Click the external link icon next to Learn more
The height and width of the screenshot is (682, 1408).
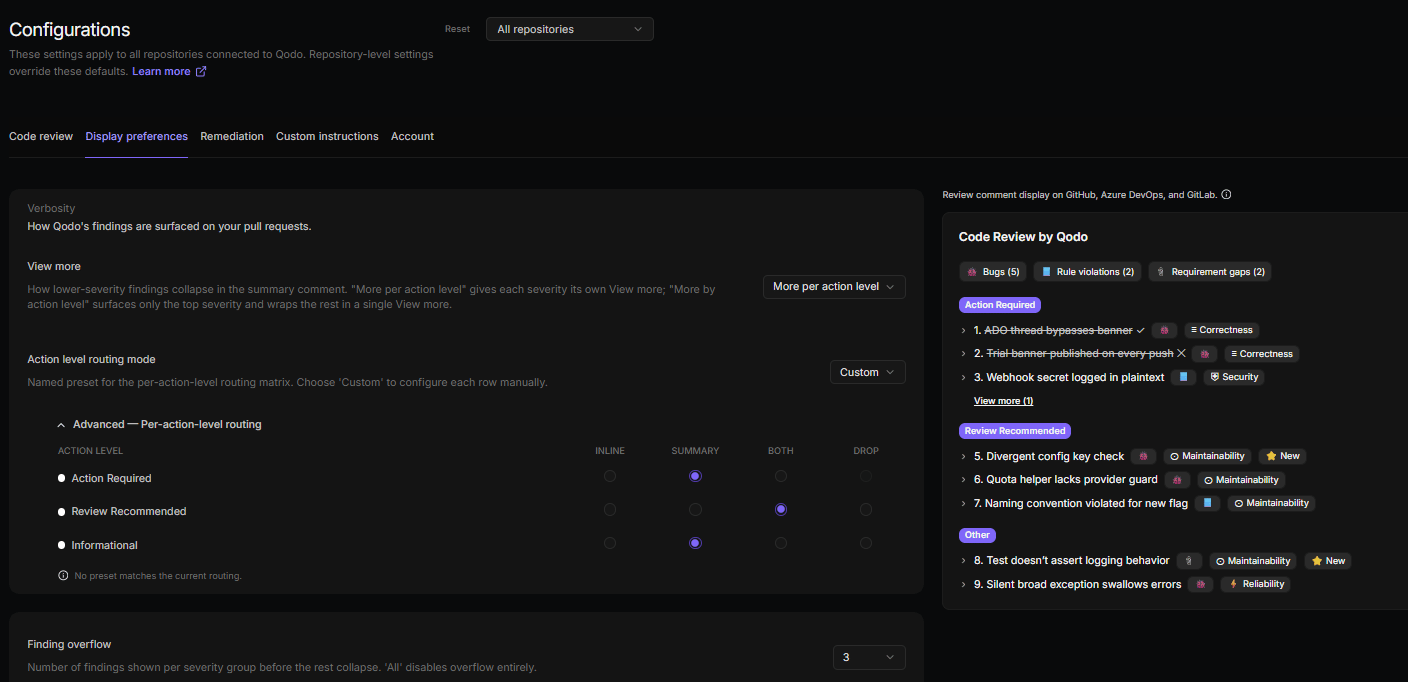[201, 72]
